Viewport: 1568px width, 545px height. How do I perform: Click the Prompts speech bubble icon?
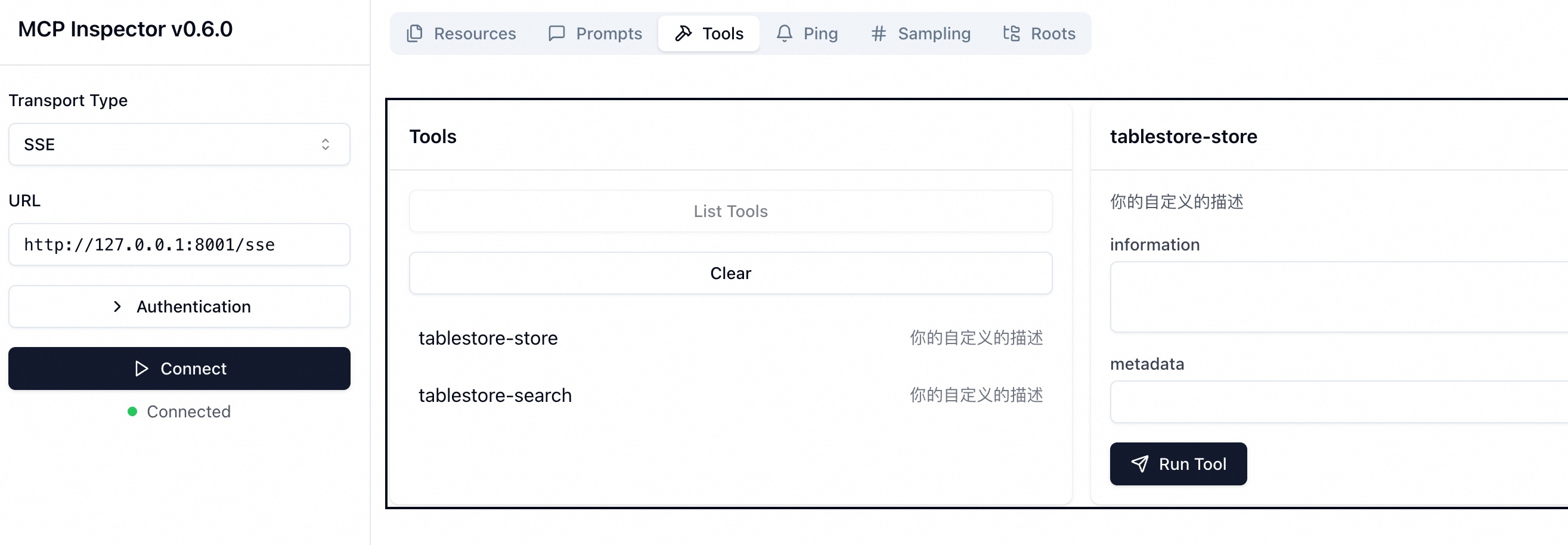[x=557, y=33]
